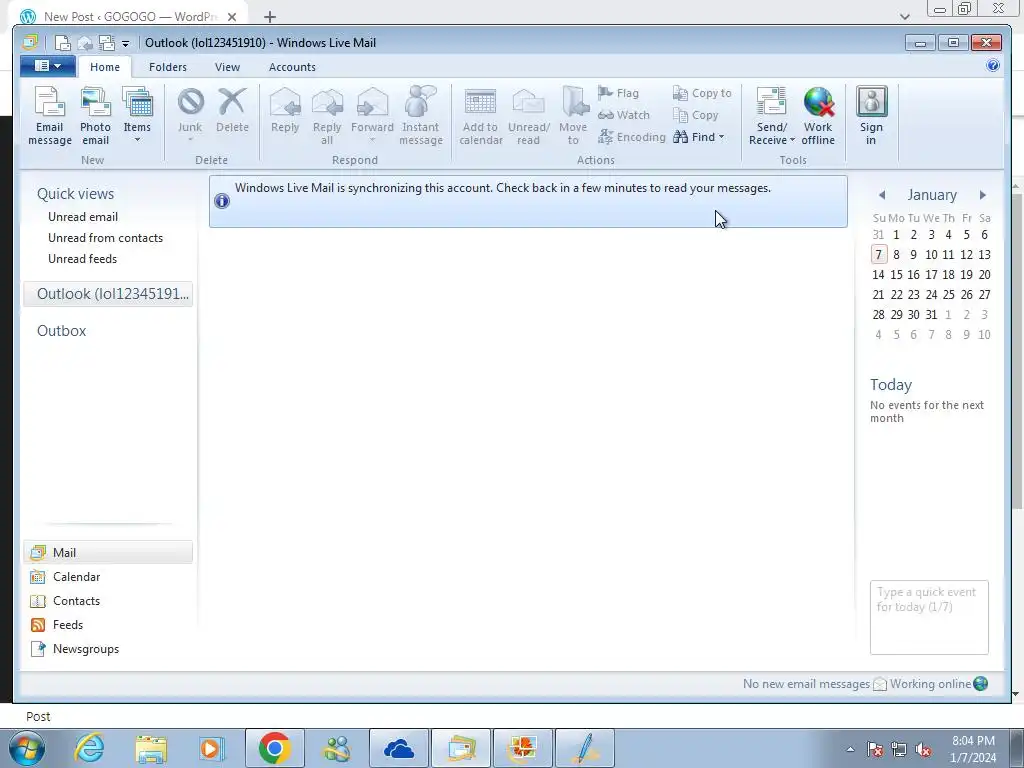Screen dimensions: 1024x768
Task: Click the Flag button
Action: point(618,93)
